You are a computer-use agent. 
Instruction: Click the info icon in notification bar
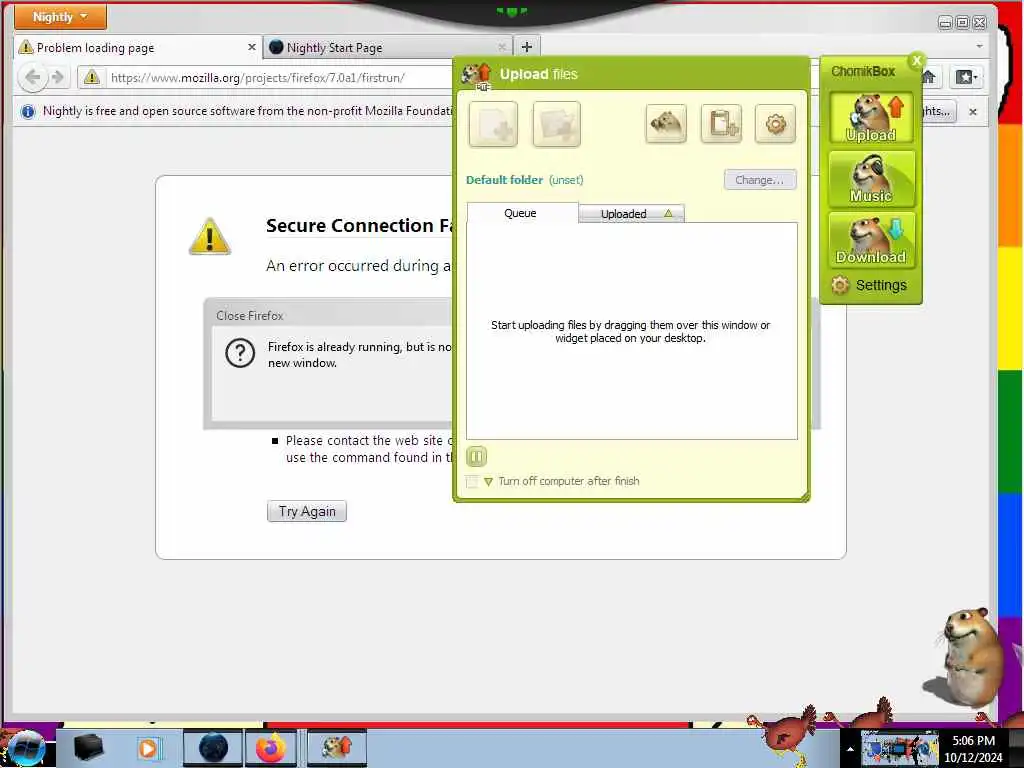pos(27,112)
